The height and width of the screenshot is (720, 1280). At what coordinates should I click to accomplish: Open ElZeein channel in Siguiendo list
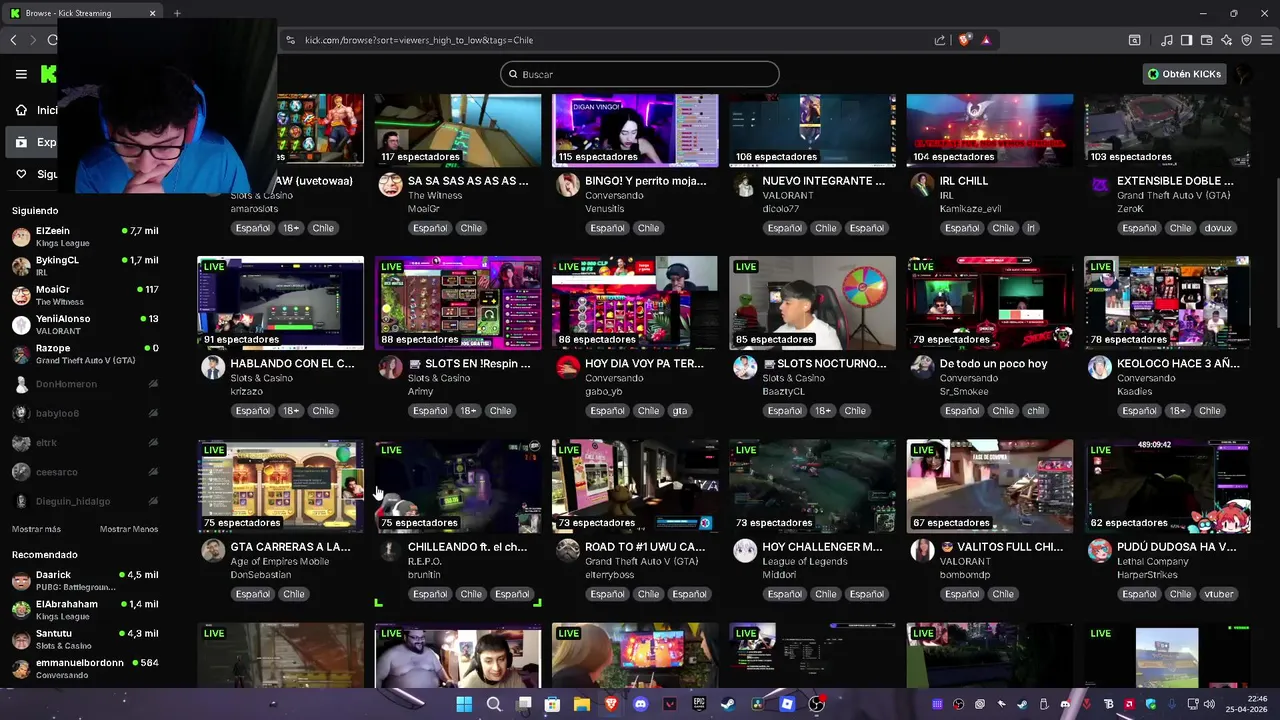pyautogui.click(x=85, y=236)
